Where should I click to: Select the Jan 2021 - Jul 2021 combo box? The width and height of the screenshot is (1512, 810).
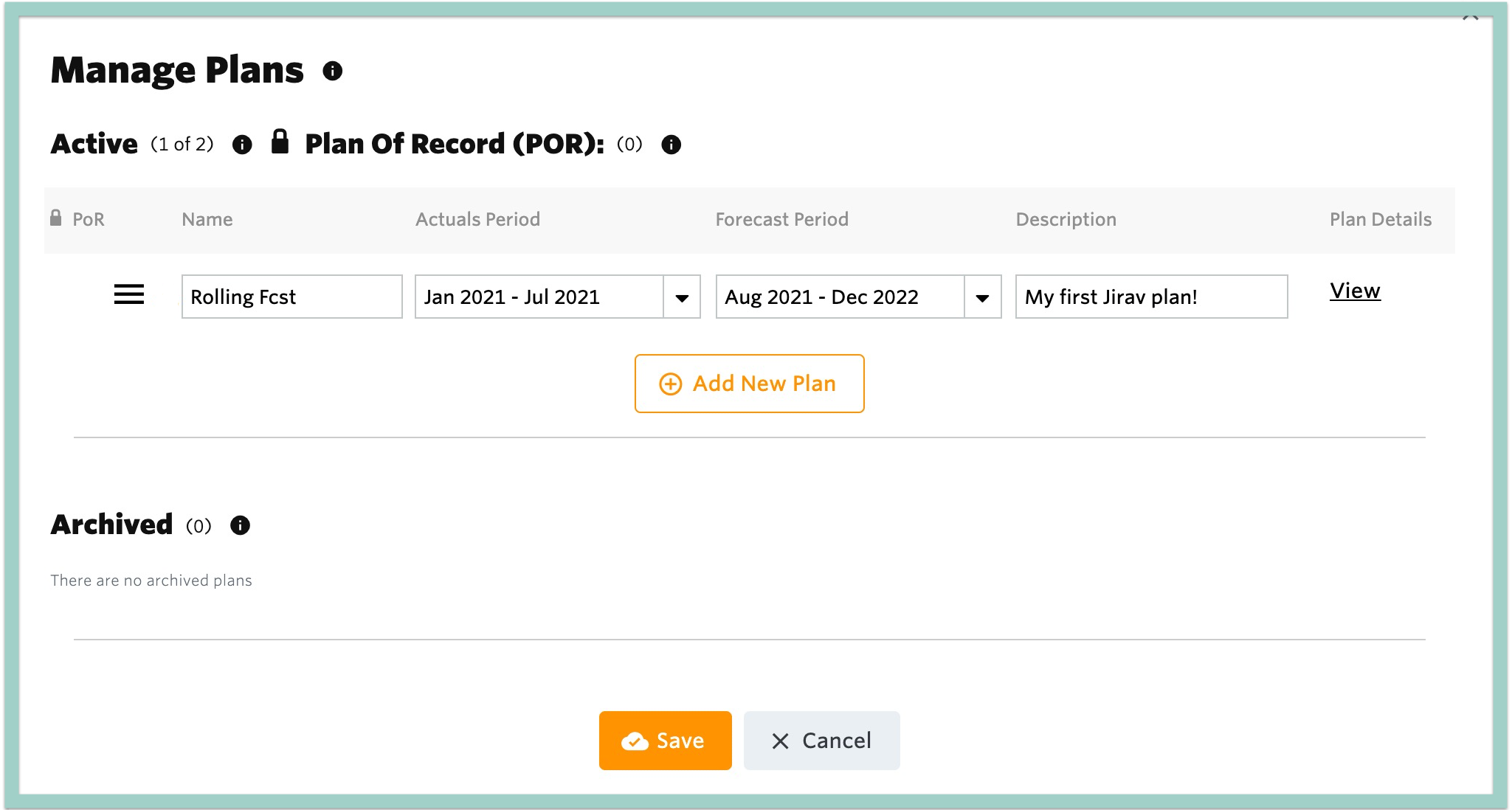click(558, 297)
